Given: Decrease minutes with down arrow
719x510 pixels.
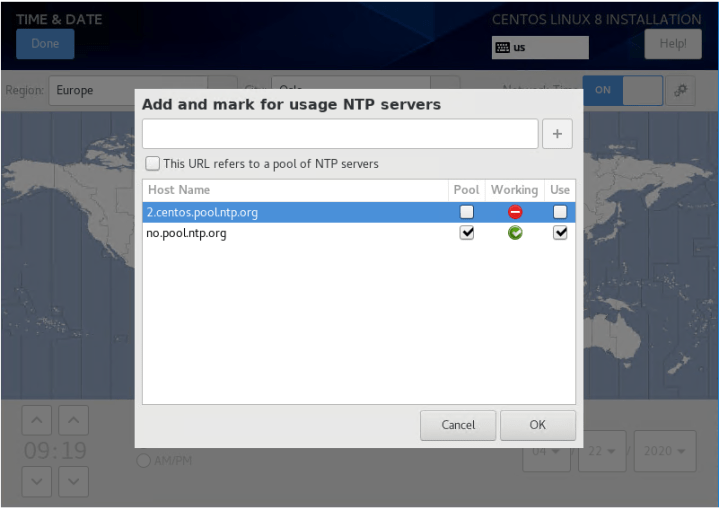Looking at the screenshot, I should (x=73, y=482).
